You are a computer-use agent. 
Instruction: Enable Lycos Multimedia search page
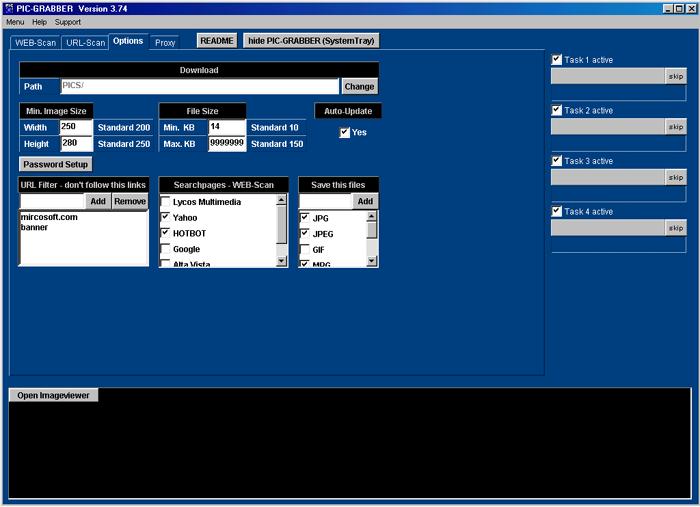pyautogui.click(x=165, y=202)
